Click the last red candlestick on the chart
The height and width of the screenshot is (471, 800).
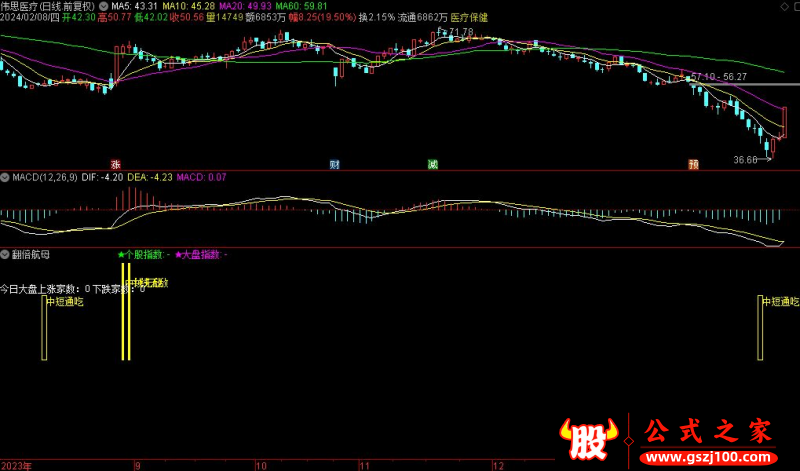[x=784, y=121]
